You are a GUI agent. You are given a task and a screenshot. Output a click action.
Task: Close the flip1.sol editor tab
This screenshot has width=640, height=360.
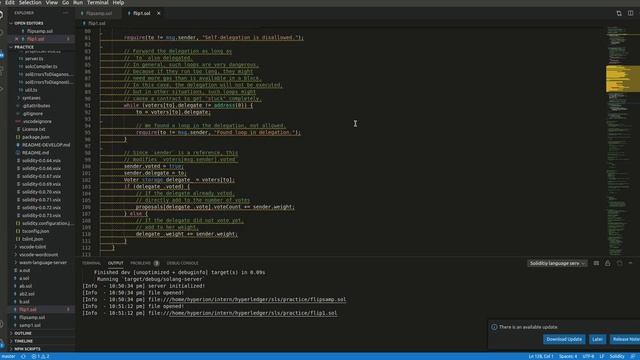point(159,13)
